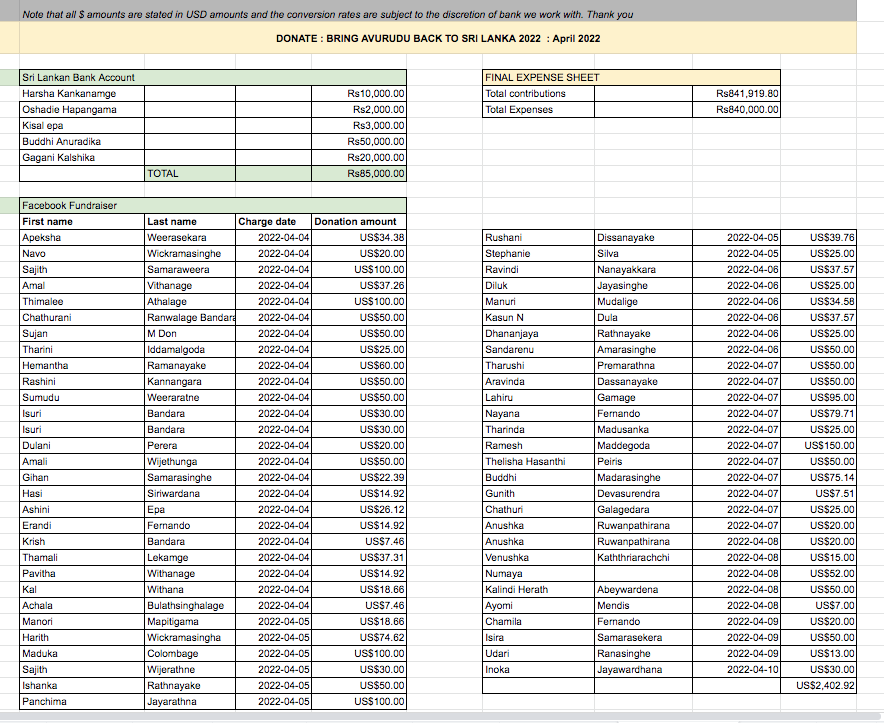
Task: Click the US$34.58 donation cell
Action: tap(818, 301)
